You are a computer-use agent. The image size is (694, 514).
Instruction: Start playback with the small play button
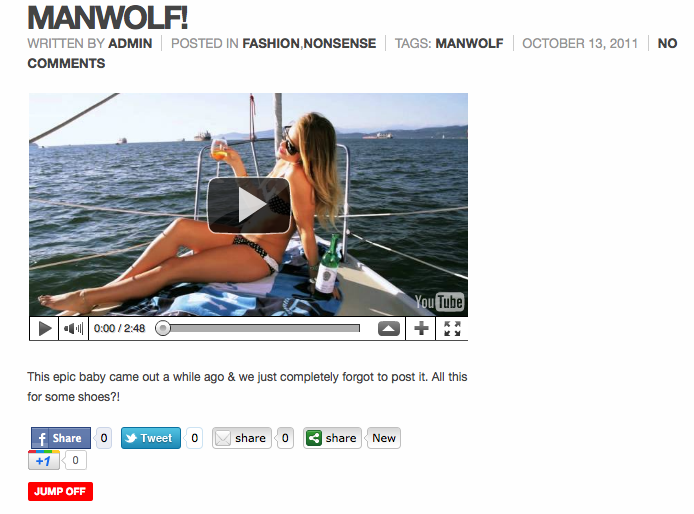coord(44,328)
